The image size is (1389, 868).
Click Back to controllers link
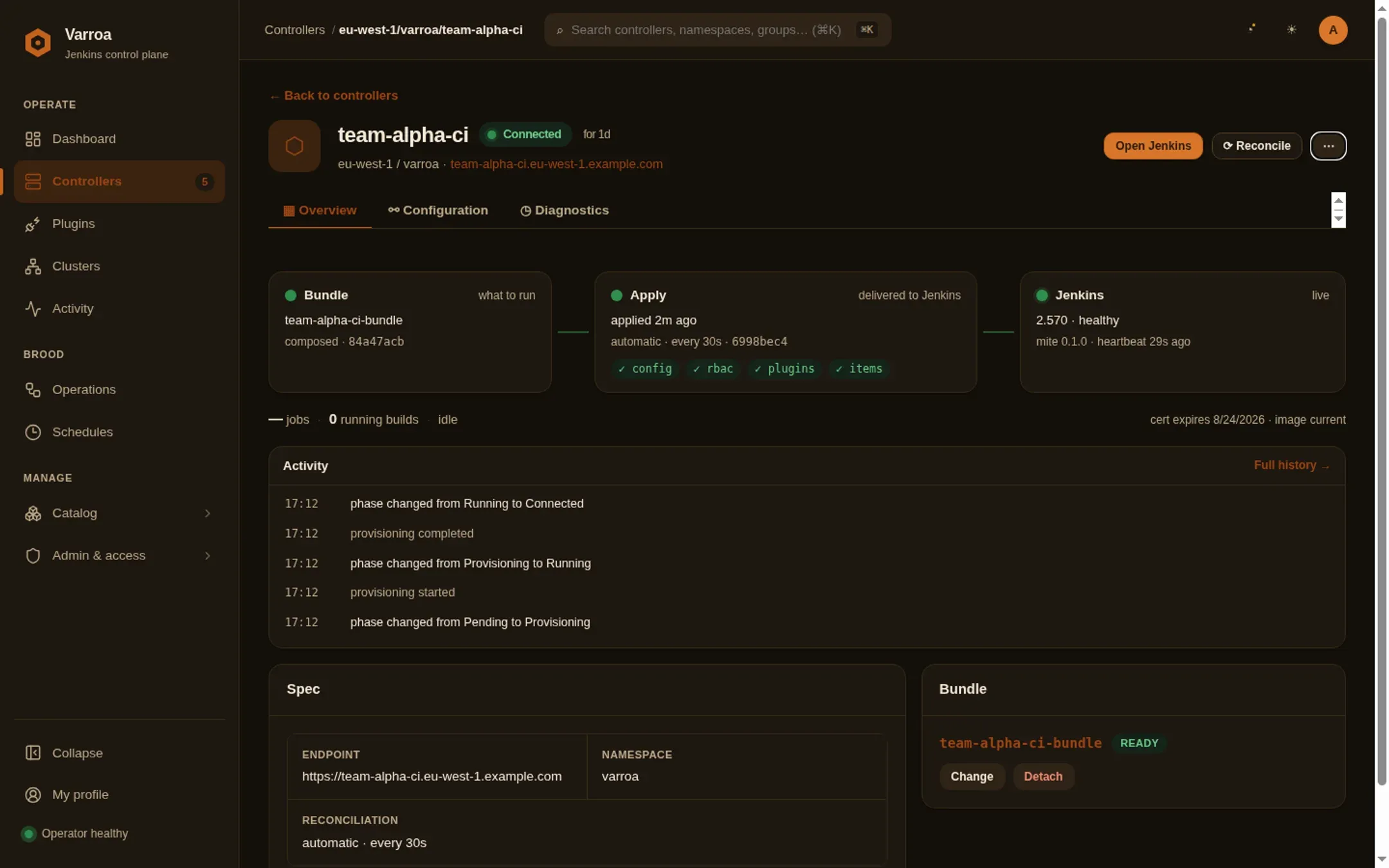tap(333, 95)
